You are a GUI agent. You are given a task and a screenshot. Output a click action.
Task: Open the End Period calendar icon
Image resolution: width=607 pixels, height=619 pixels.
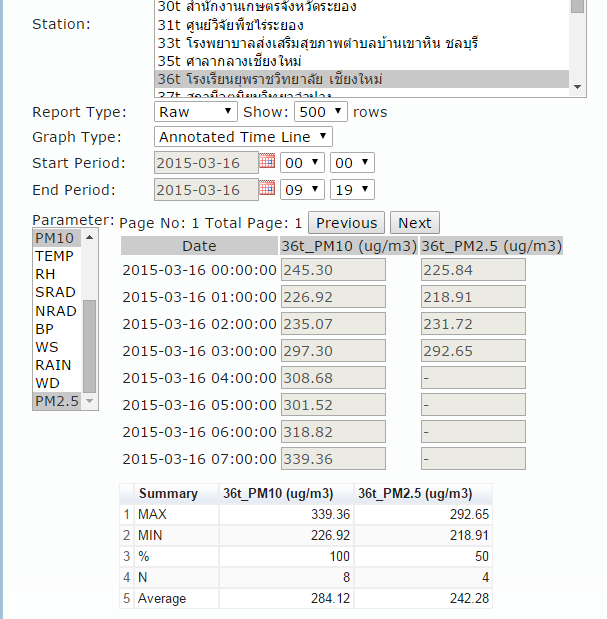[x=266, y=188]
